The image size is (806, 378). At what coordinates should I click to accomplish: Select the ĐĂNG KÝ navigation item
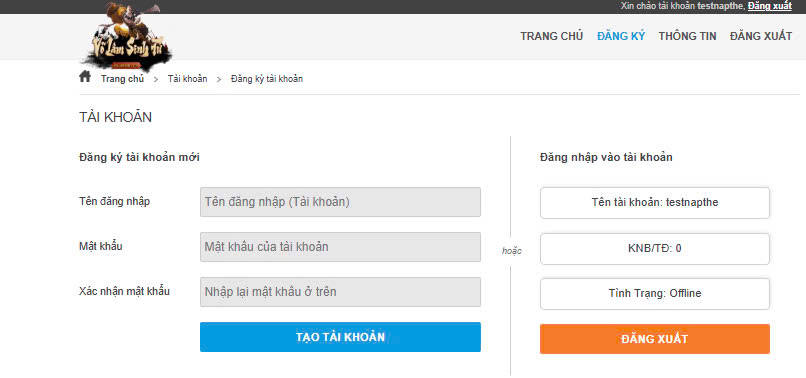pyautogui.click(x=620, y=37)
